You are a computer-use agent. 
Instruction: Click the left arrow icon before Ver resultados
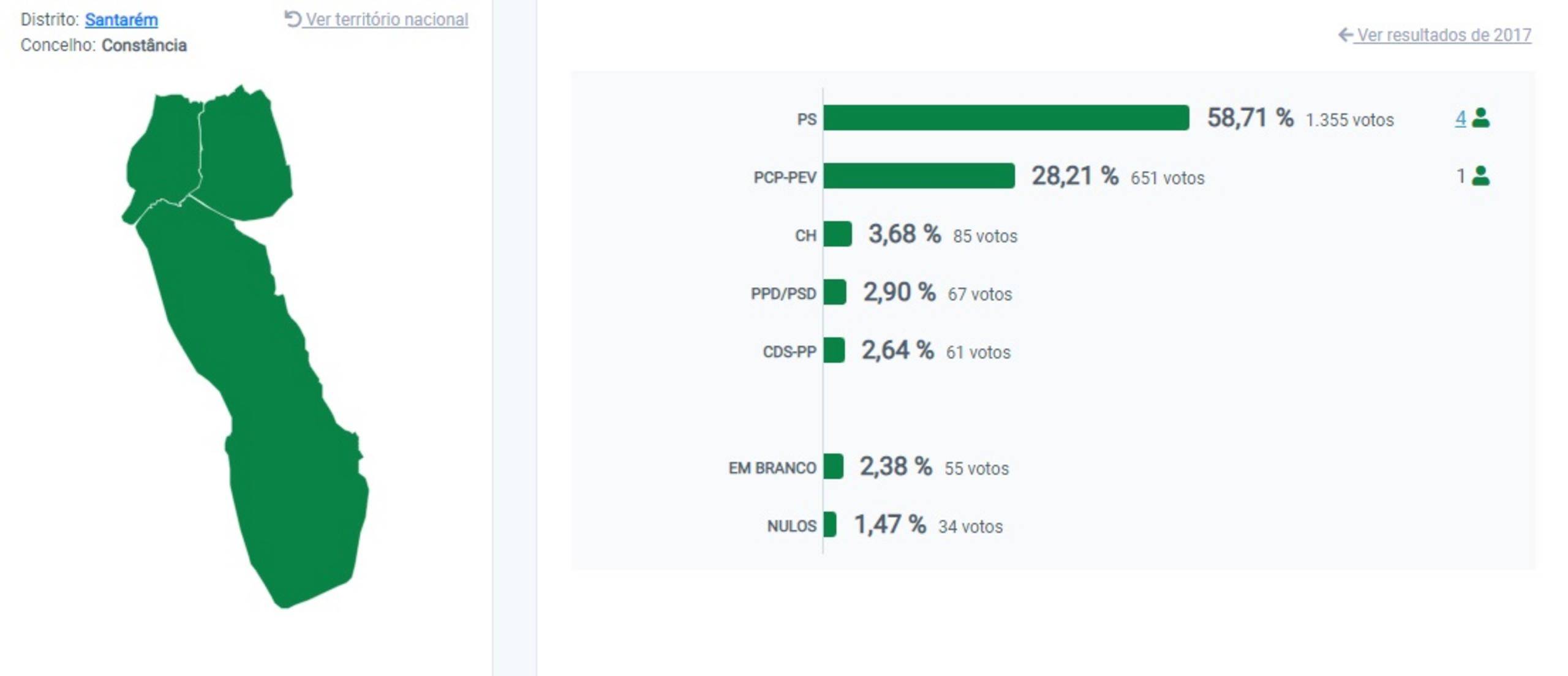click(1345, 35)
